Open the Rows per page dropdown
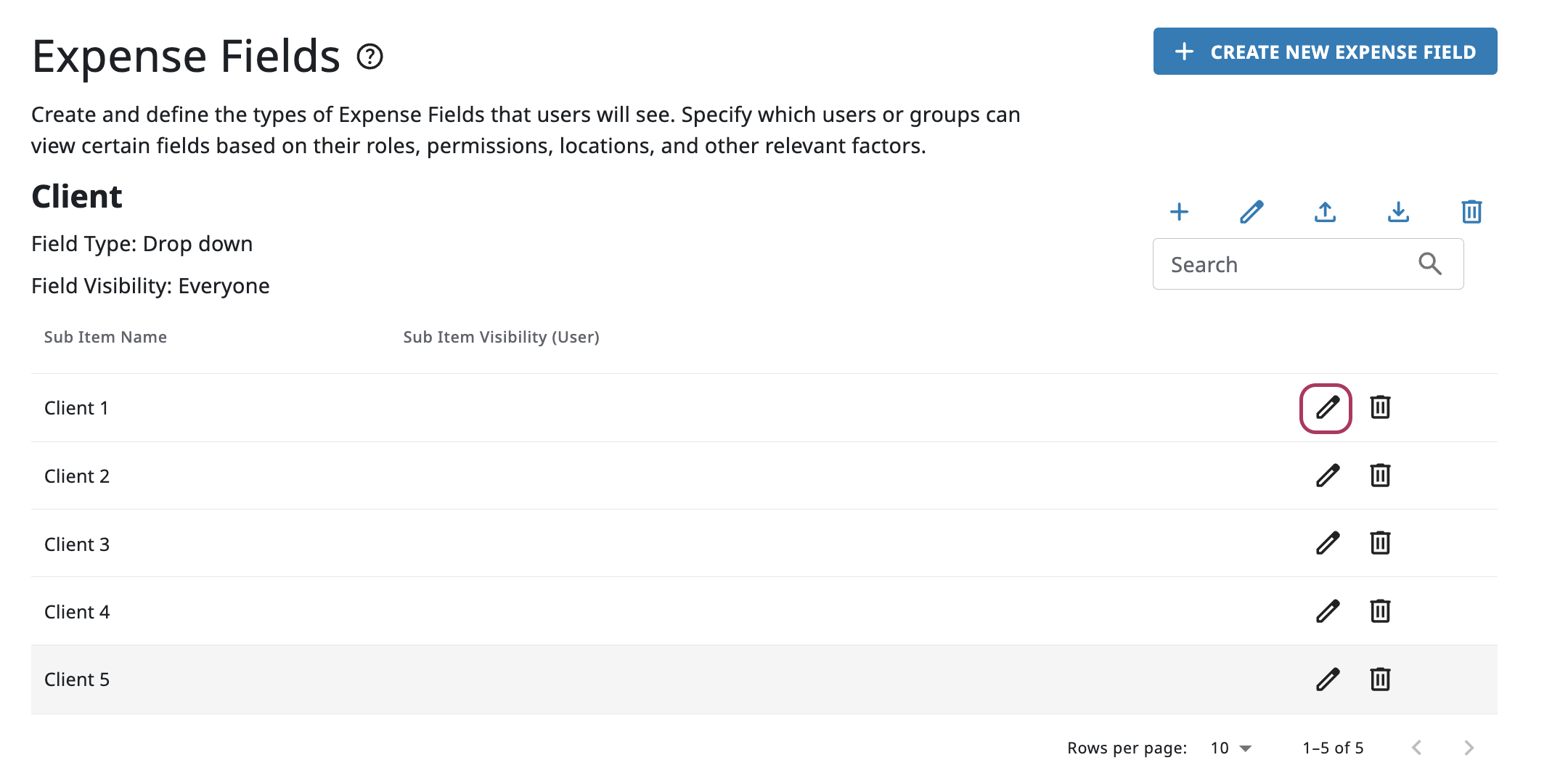The image size is (1568, 784). (1232, 748)
